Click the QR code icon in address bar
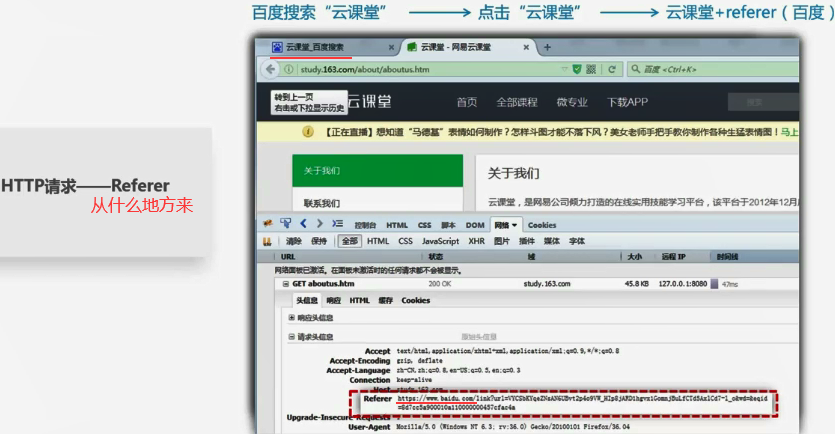Viewport: 835px width, 434px height. (x=591, y=69)
